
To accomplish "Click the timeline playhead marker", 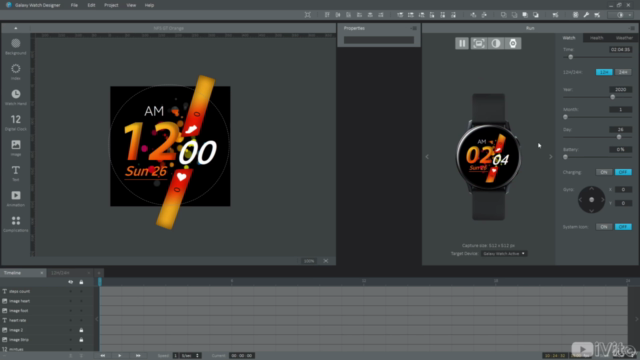I will click(x=100, y=282).
